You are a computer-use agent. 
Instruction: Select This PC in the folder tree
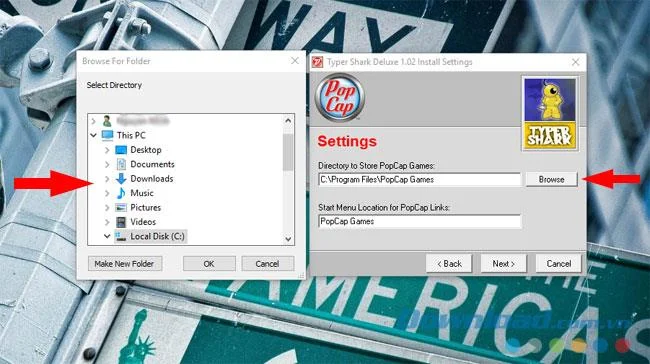tap(131, 135)
